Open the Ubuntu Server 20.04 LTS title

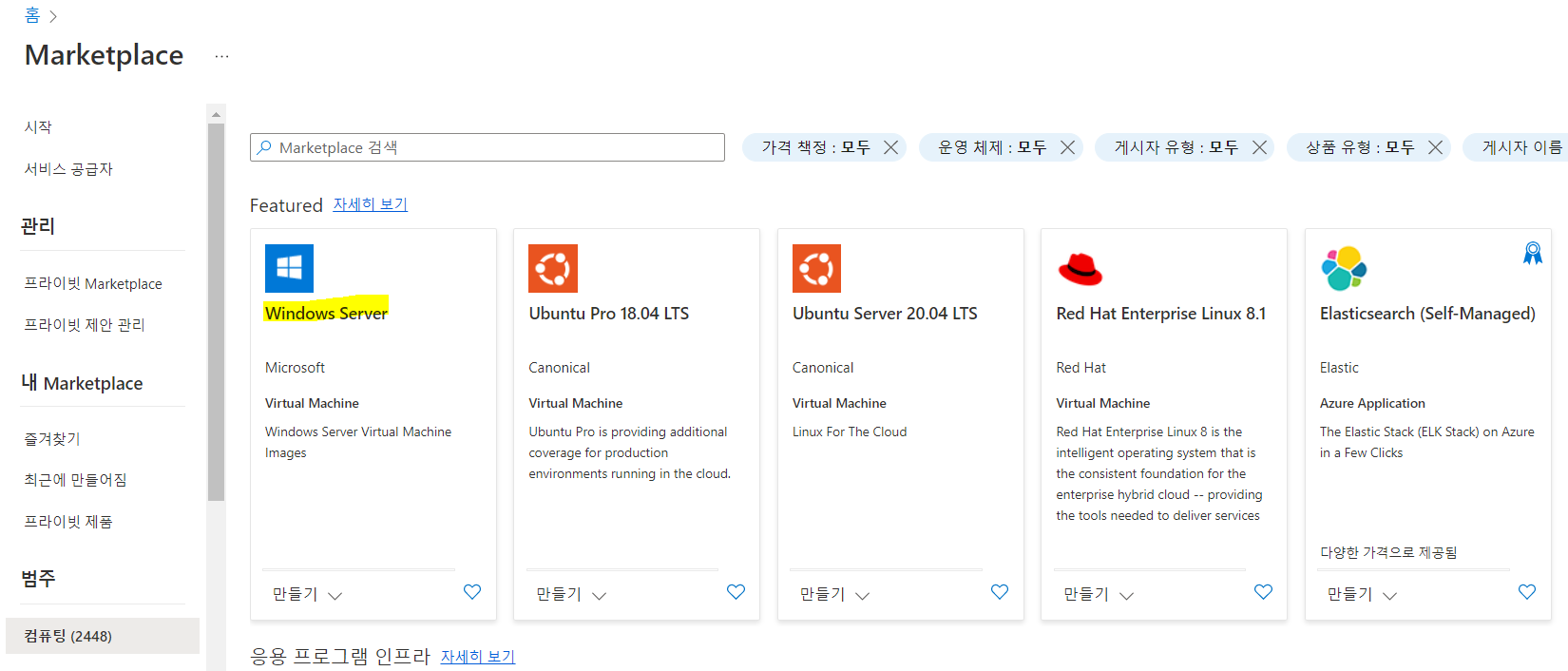pyautogui.click(x=885, y=314)
